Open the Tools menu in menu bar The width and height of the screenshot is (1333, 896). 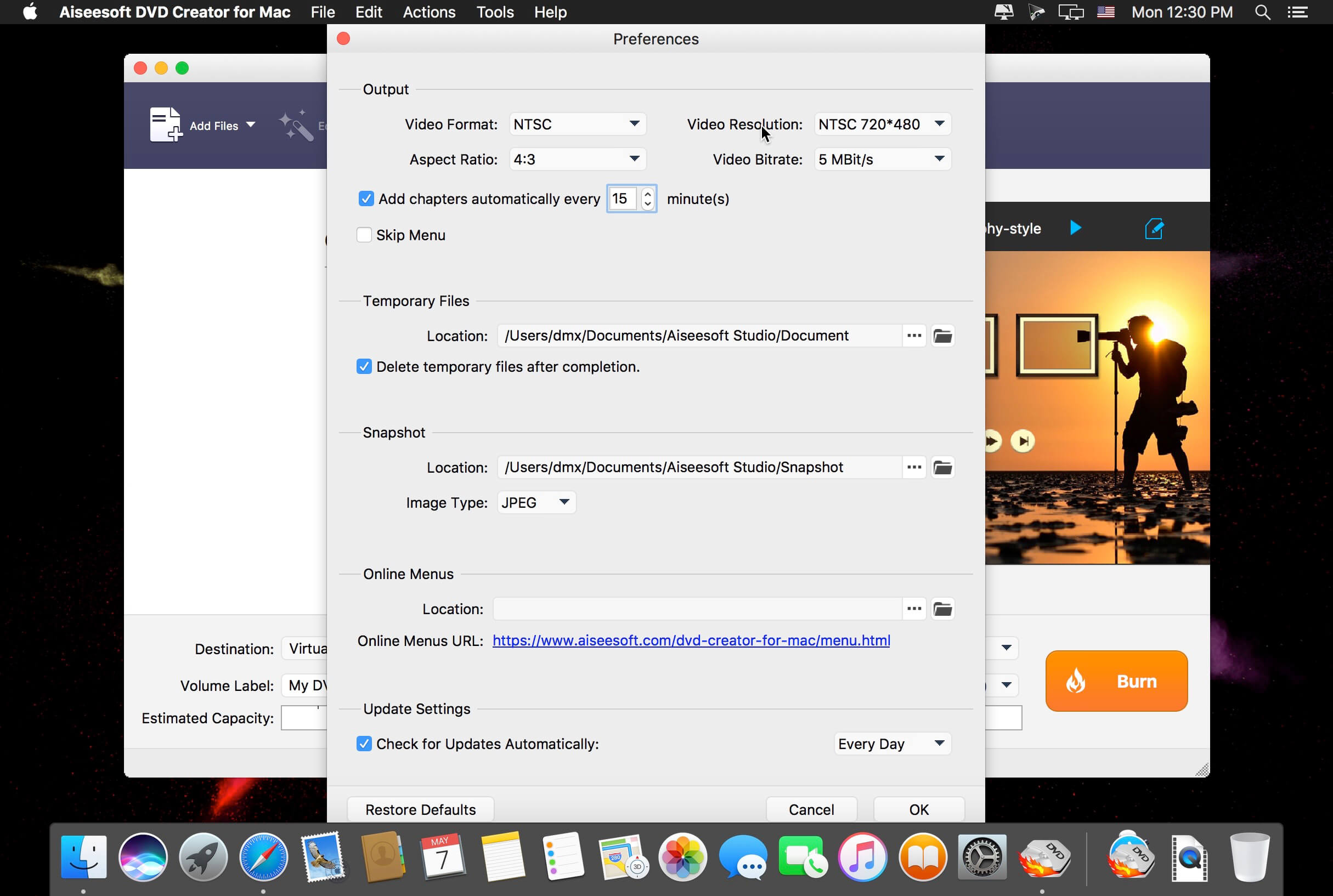click(494, 12)
